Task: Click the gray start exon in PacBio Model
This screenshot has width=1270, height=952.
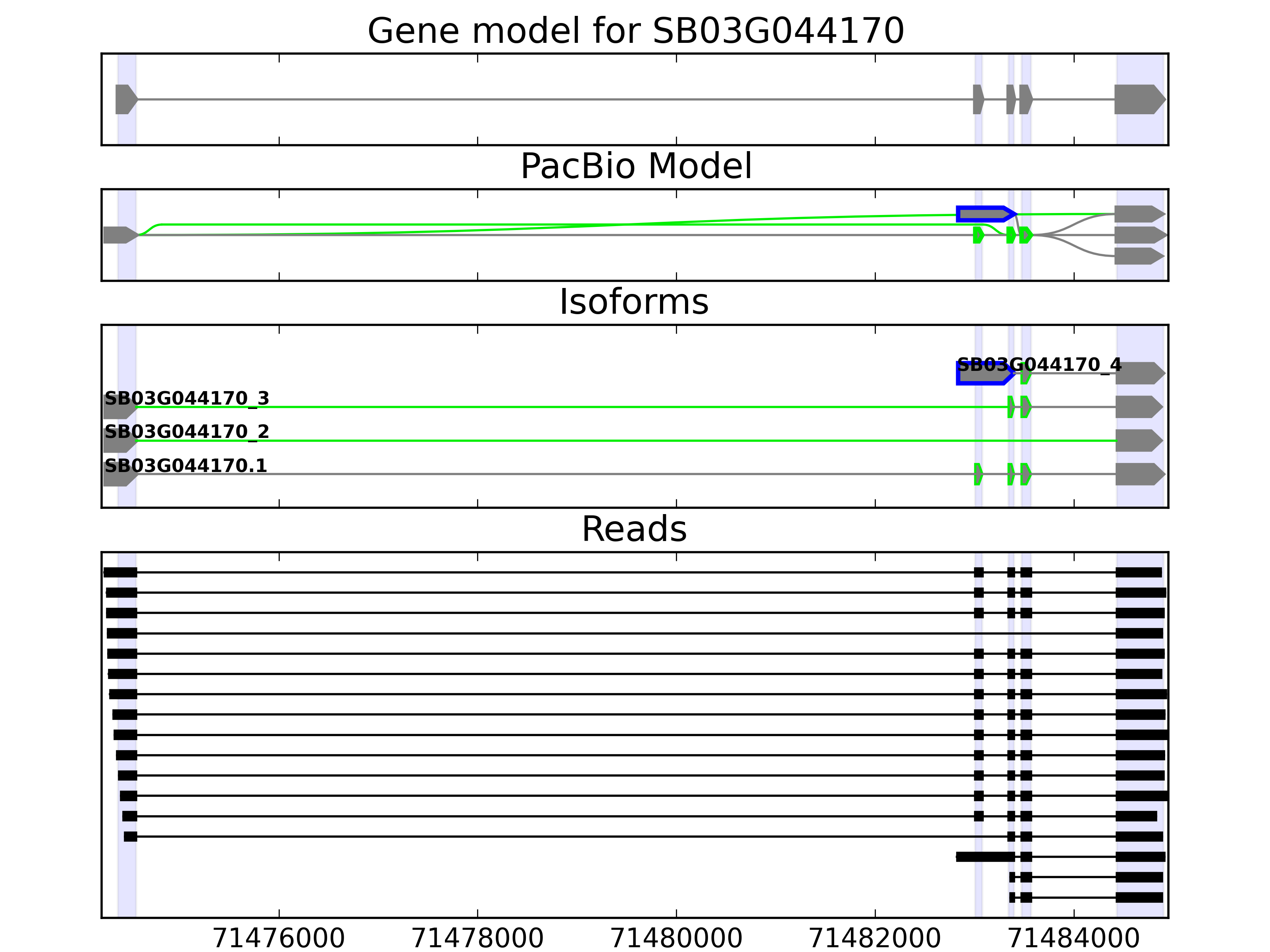Action: click(119, 235)
